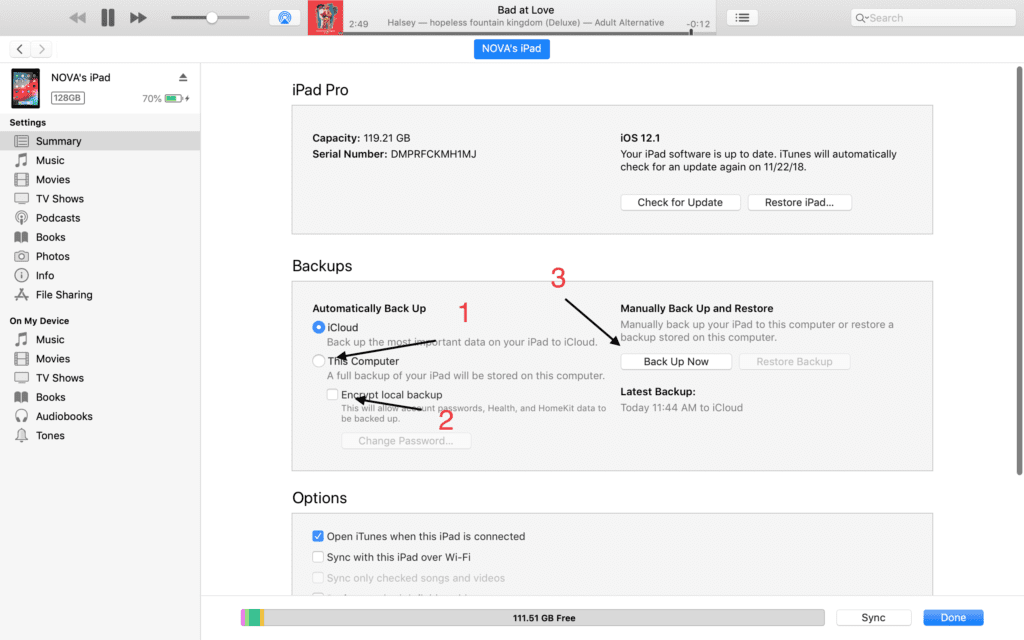Screen dimensions: 1024x640
Task: Select the NOVA's iPad tab button
Action: [512, 49]
